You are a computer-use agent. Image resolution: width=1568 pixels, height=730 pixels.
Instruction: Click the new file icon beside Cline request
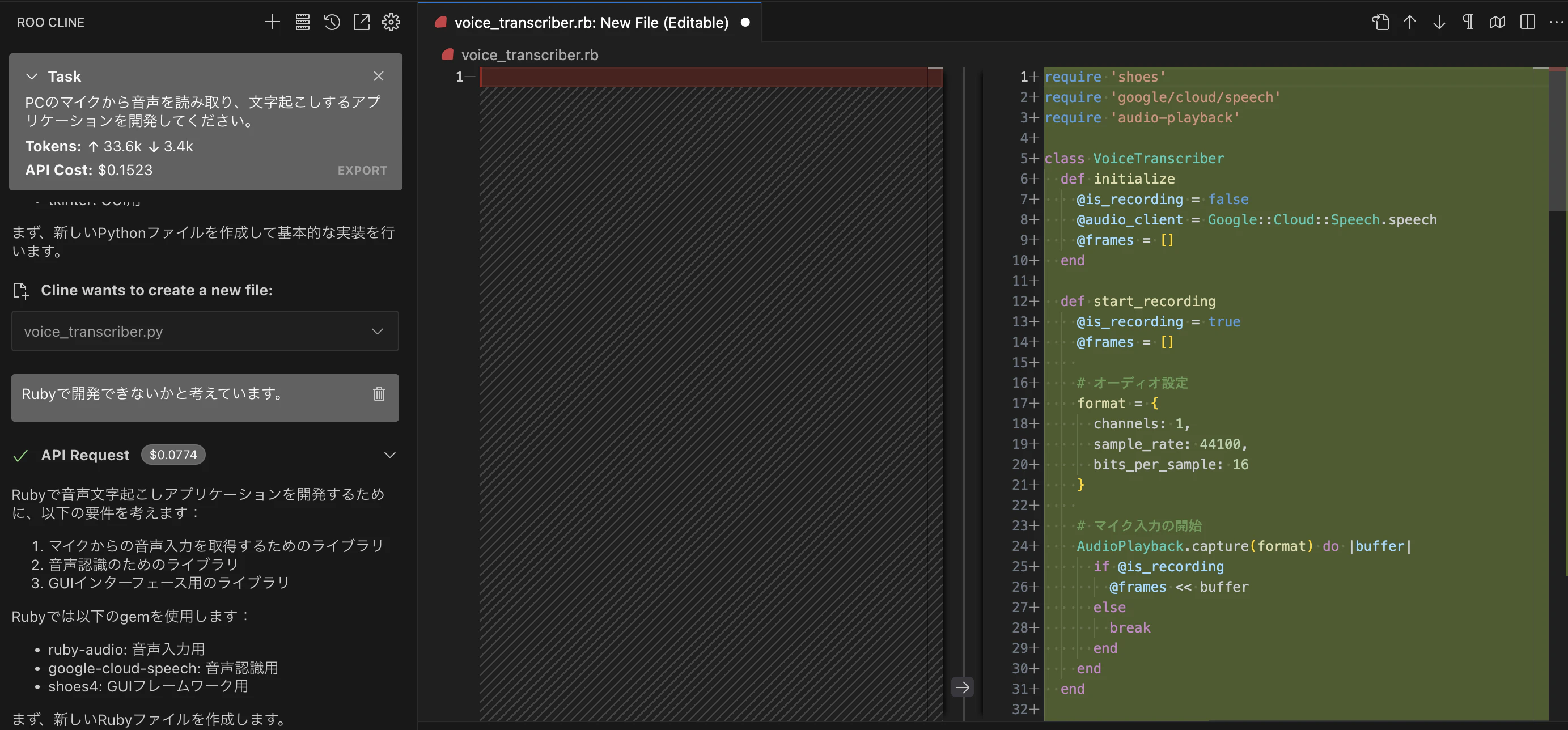[22, 291]
